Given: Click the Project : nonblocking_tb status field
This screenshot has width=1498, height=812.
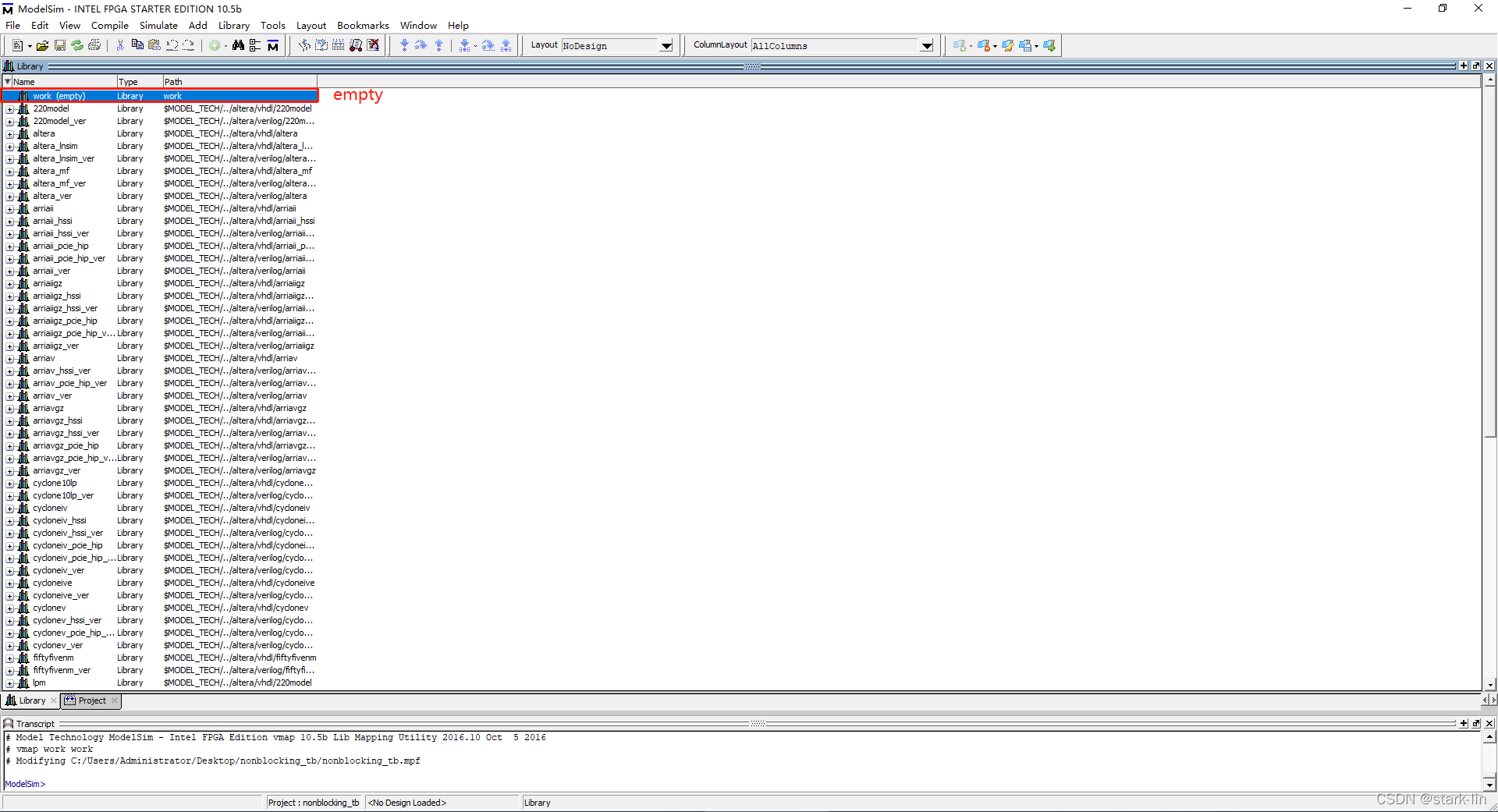Looking at the screenshot, I should (x=314, y=803).
